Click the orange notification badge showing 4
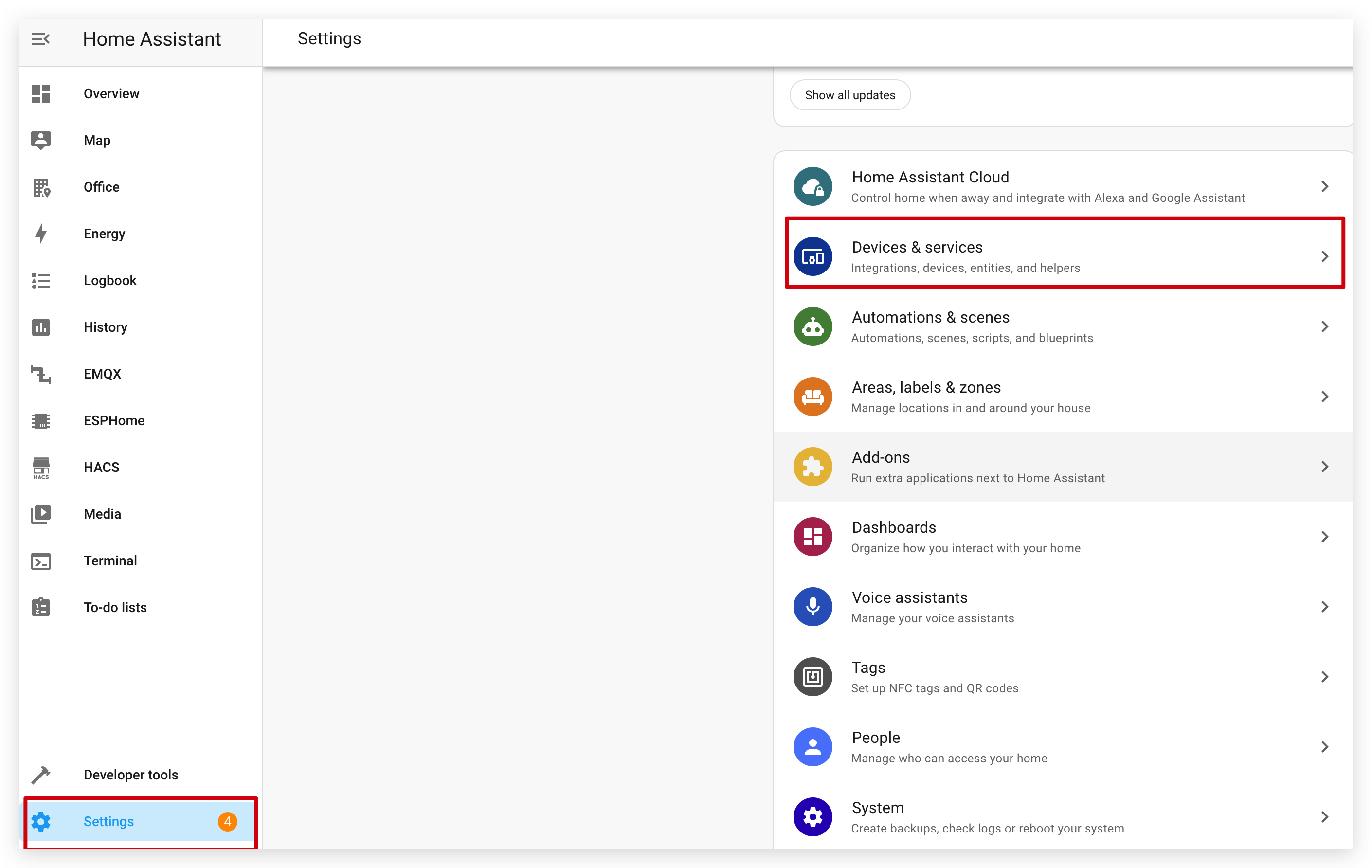Image resolution: width=1372 pixels, height=868 pixels. pyautogui.click(x=227, y=821)
